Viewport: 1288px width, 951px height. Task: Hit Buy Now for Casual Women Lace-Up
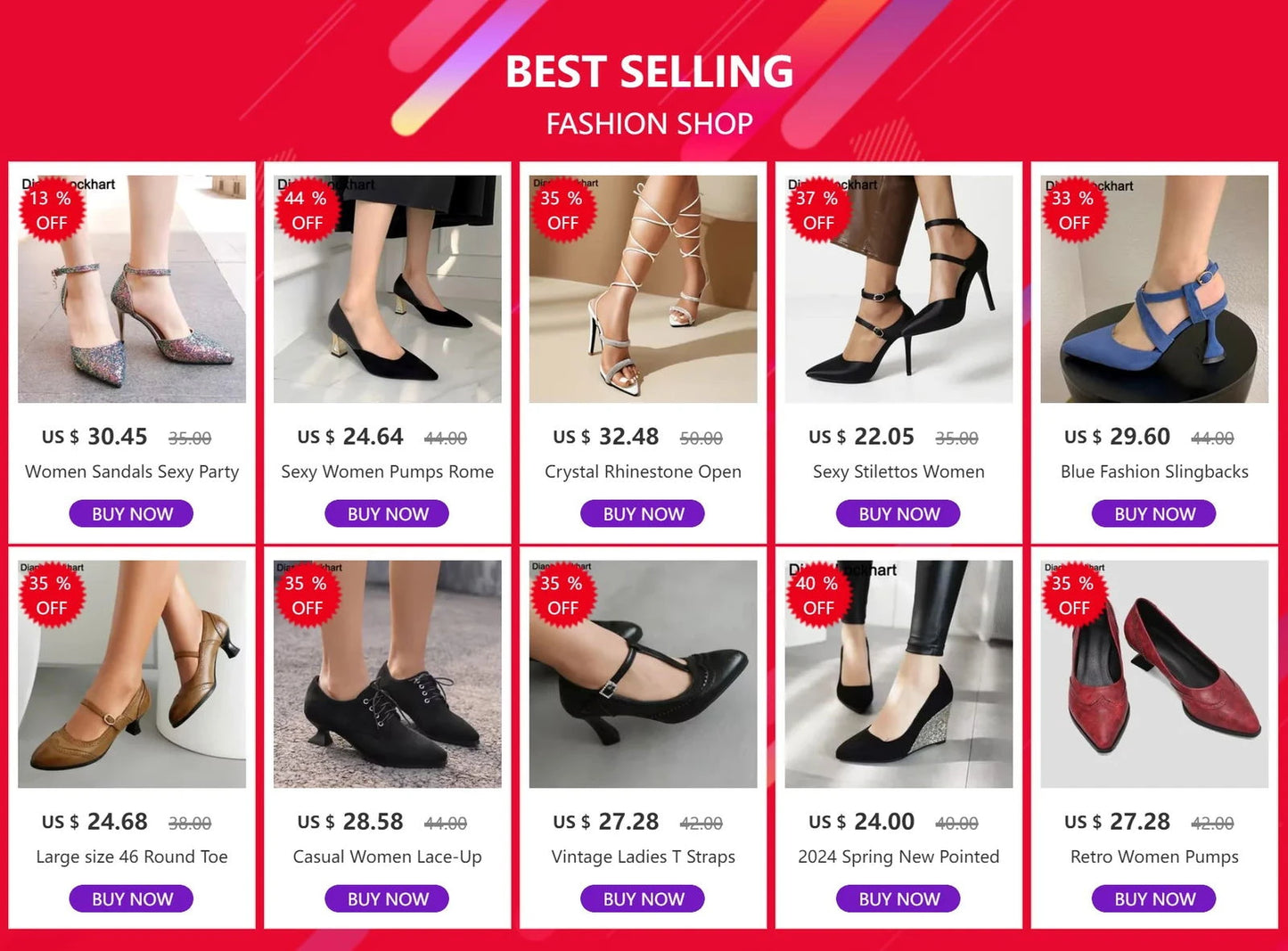tap(388, 899)
